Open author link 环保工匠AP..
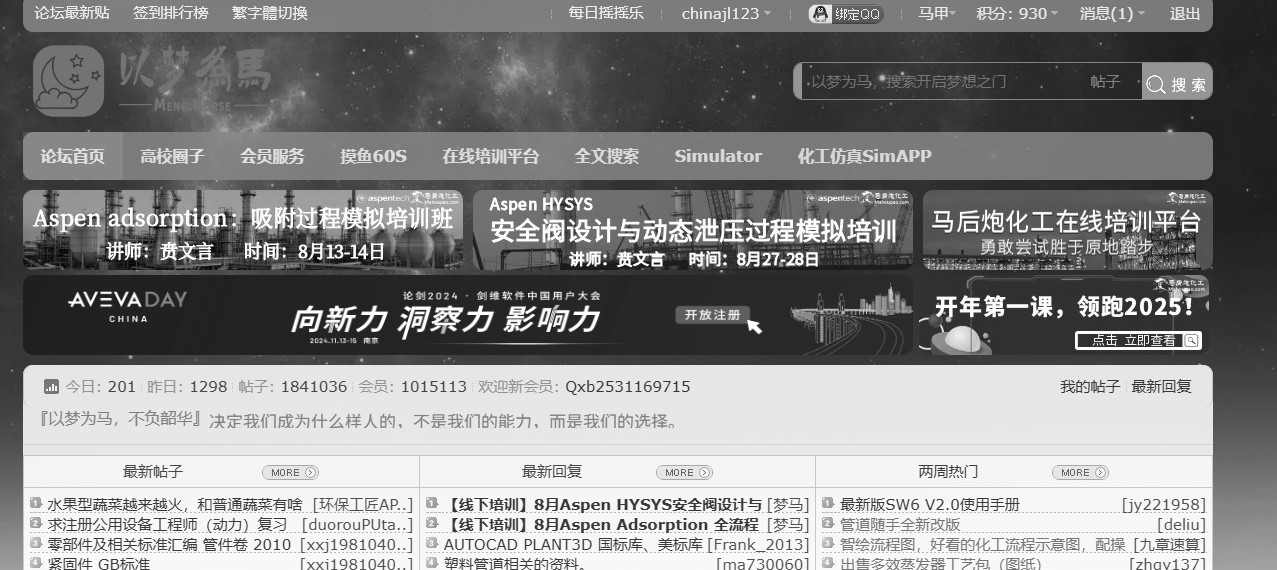The image size is (1277, 570). click(363, 505)
